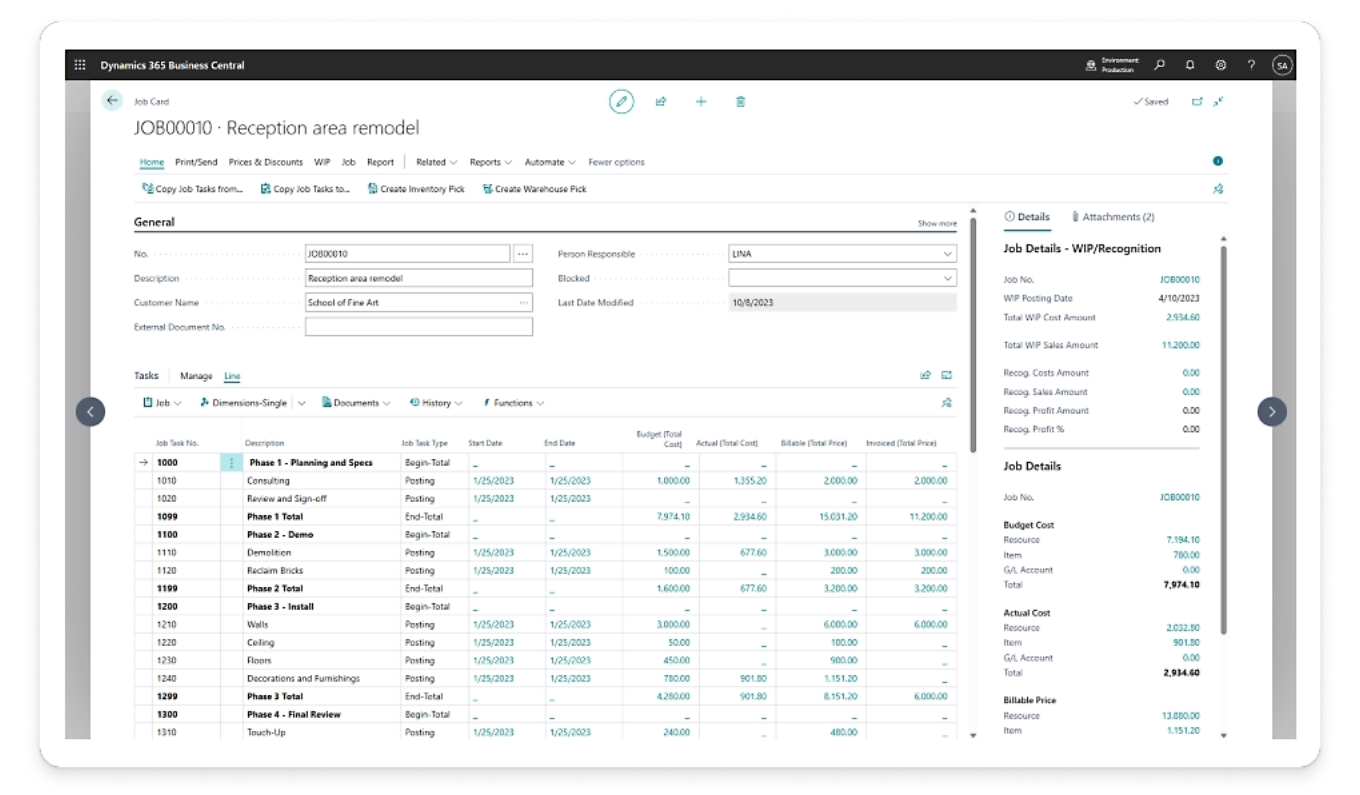Click the share icon in header
Screen dimensions: 1360x795
click(x=661, y=102)
